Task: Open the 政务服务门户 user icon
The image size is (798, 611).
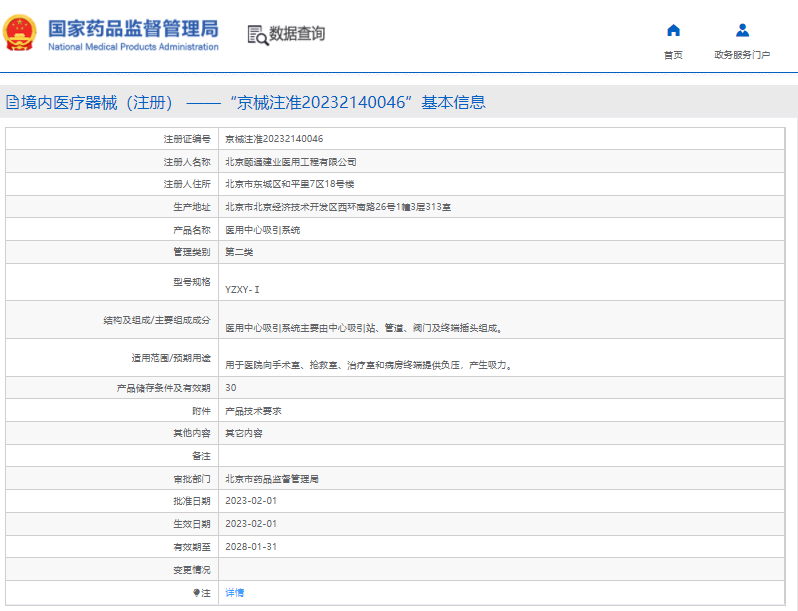Action: [743, 31]
